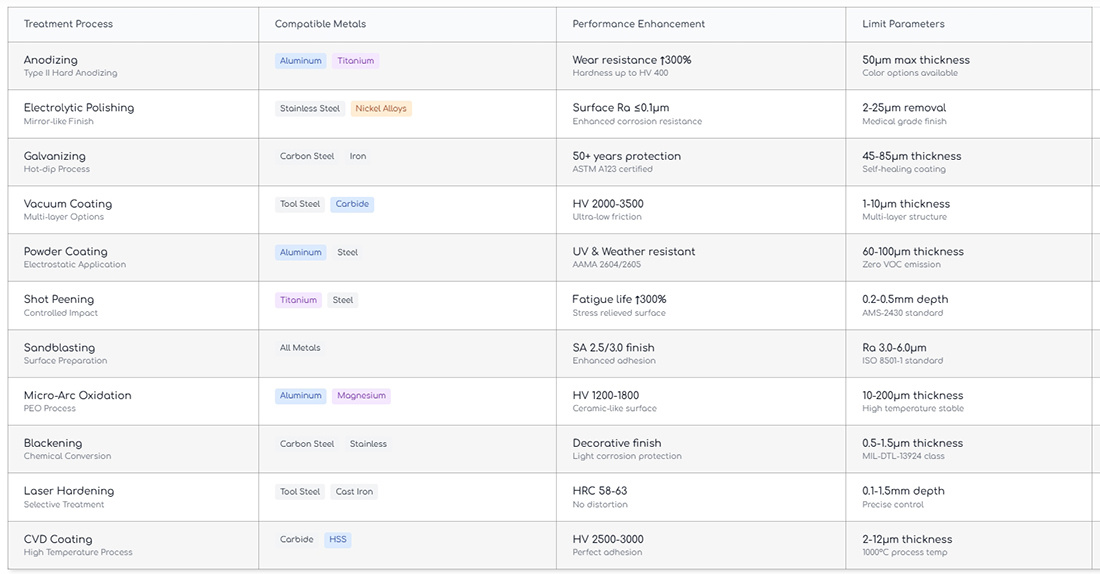Click the Aluminum tag in Anodizing row

pos(300,61)
